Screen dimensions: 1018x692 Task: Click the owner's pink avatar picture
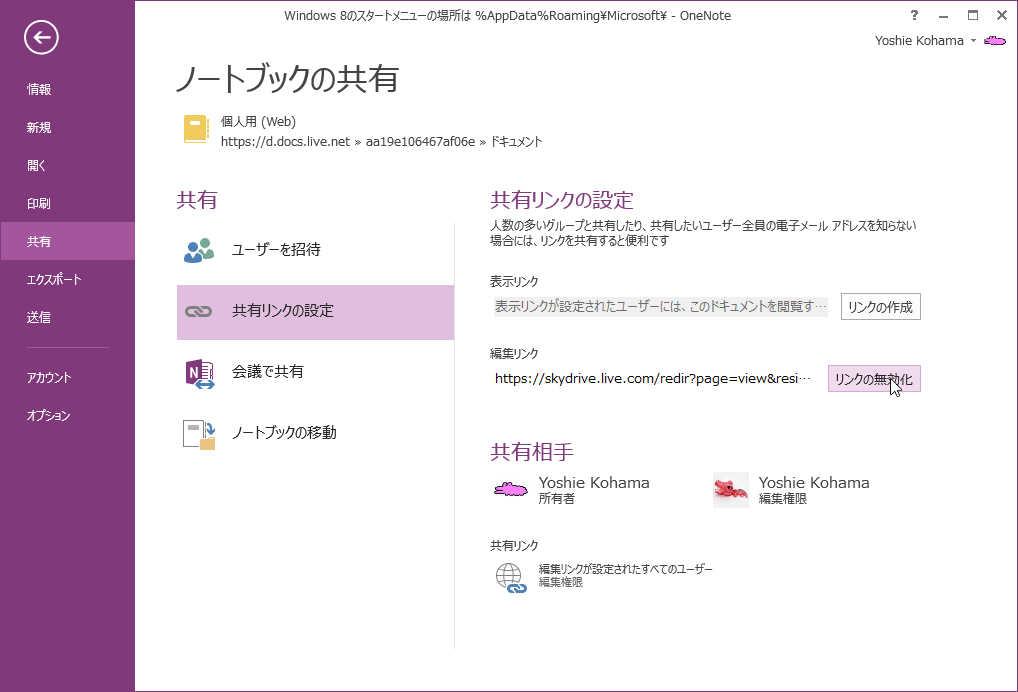point(511,489)
